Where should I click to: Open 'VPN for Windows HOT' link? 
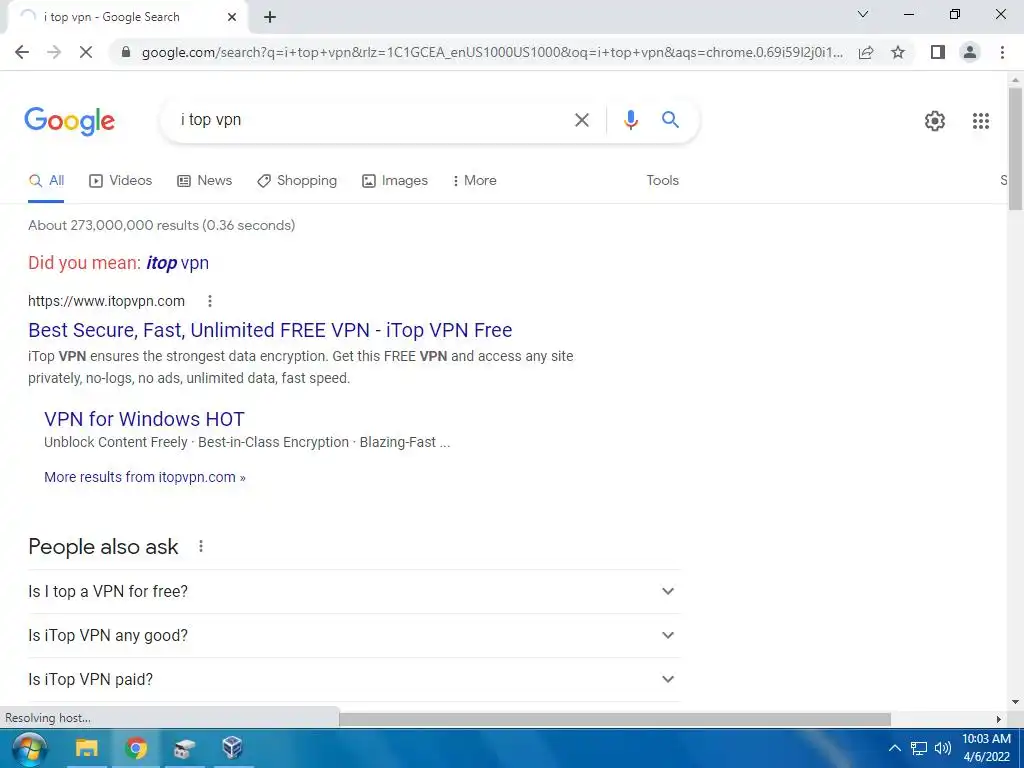coord(144,419)
